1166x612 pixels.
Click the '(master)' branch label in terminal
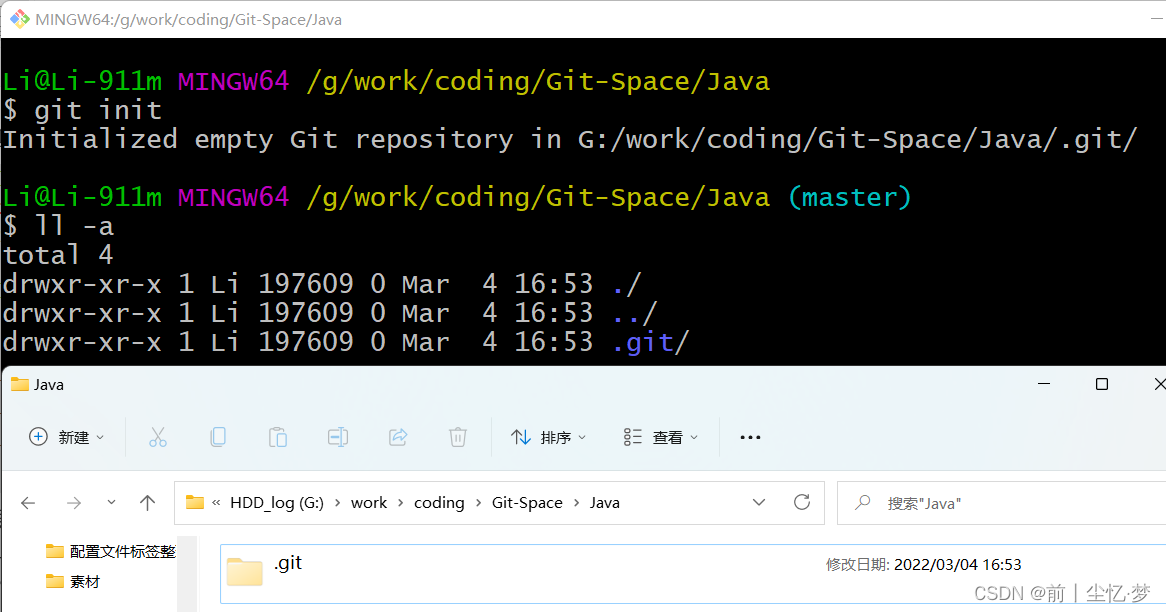coord(849,197)
